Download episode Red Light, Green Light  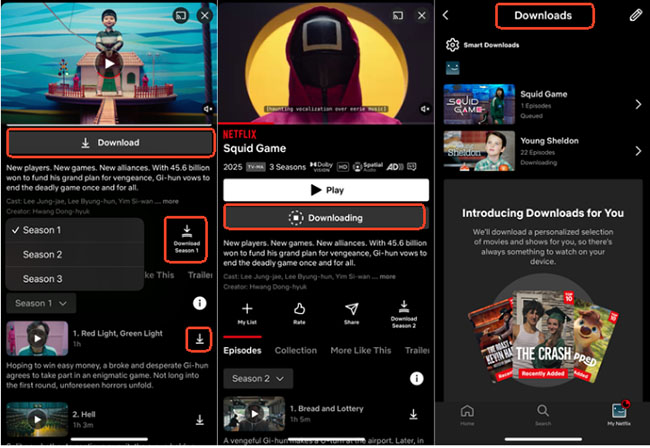[x=199, y=339]
